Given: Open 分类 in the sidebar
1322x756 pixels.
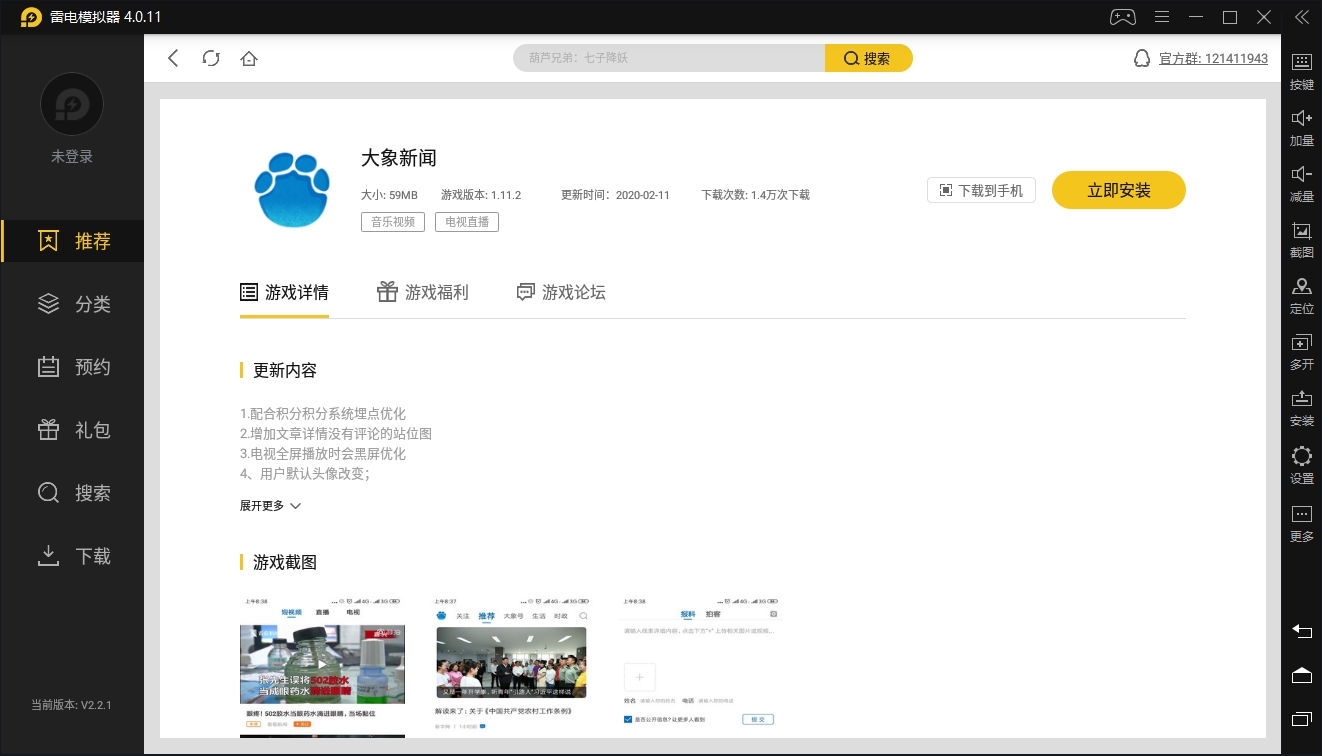Looking at the screenshot, I should coord(72,304).
